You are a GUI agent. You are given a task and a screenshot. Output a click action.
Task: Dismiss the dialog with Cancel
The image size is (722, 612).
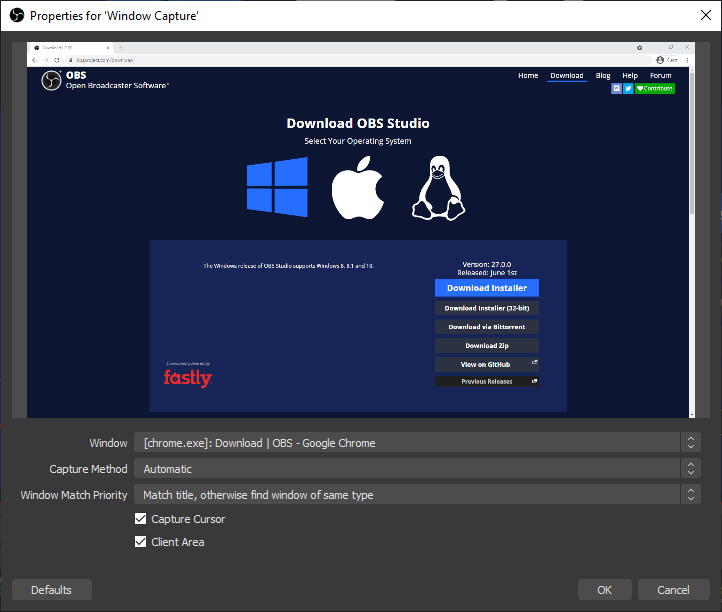click(673, 590)
